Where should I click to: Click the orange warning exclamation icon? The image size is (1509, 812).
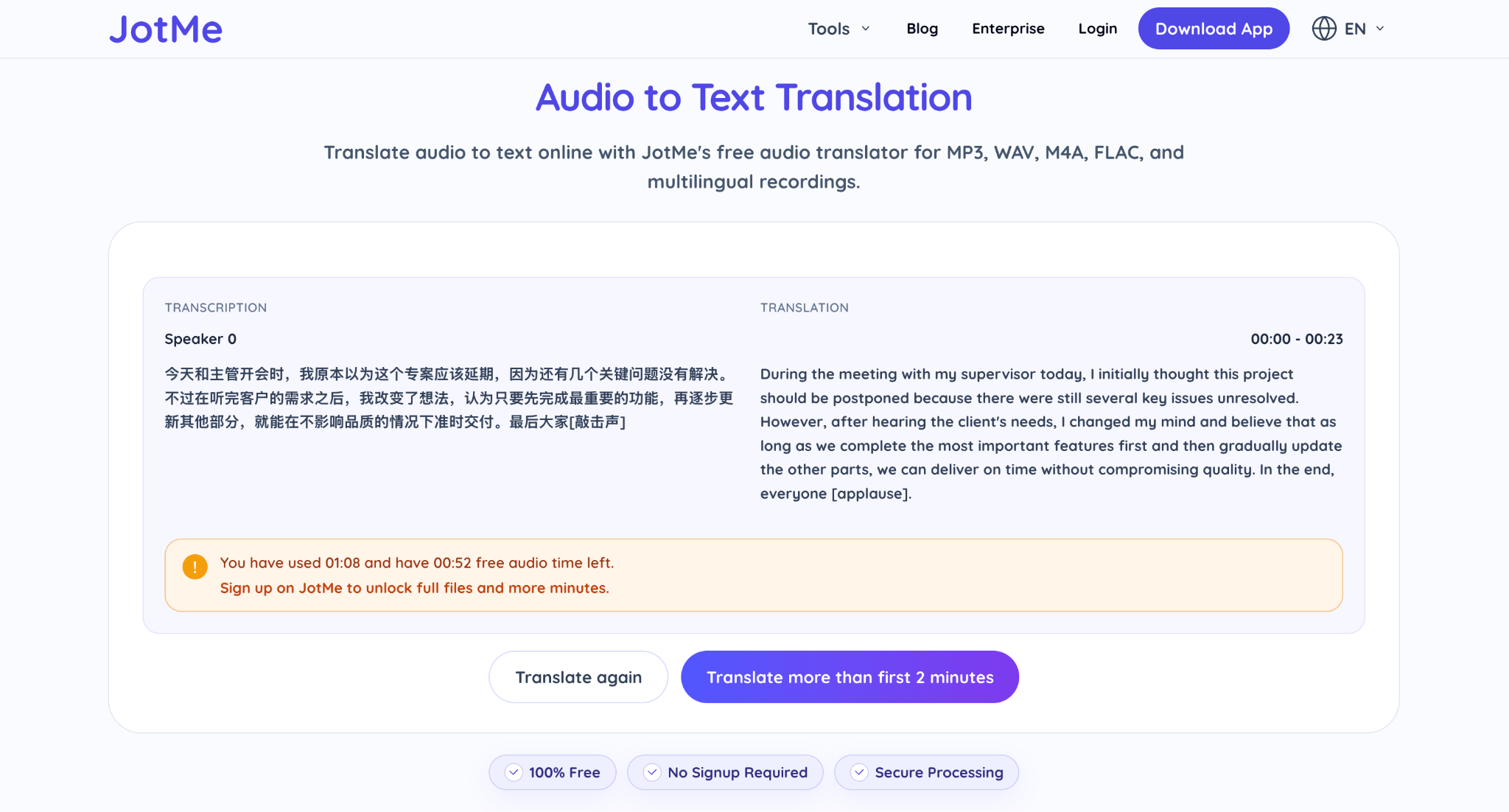click(x=195, y=567)
